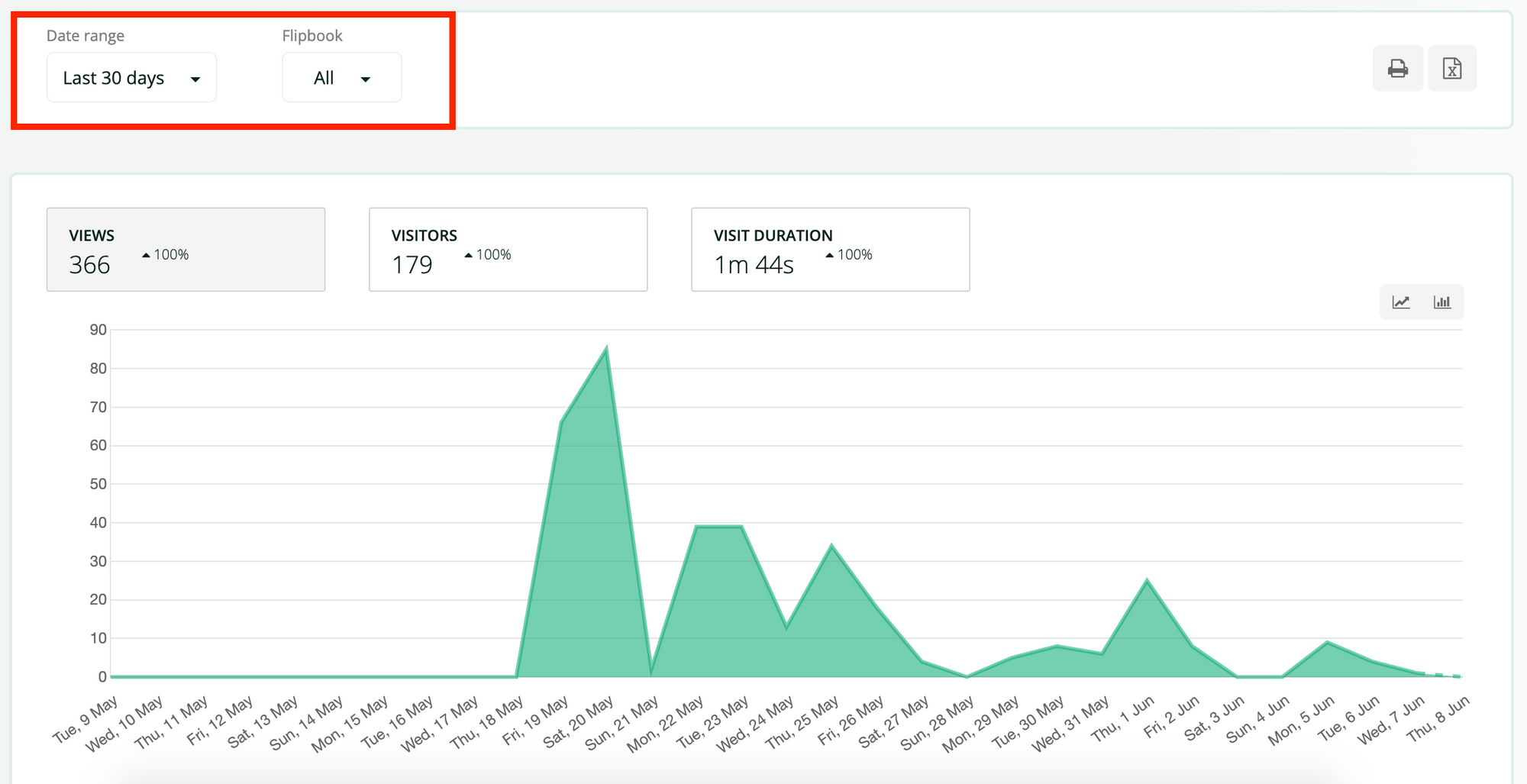Select the Visitors metric tab
The width and height of the screenshot is (1527, 784).
(x=508, y=250)
